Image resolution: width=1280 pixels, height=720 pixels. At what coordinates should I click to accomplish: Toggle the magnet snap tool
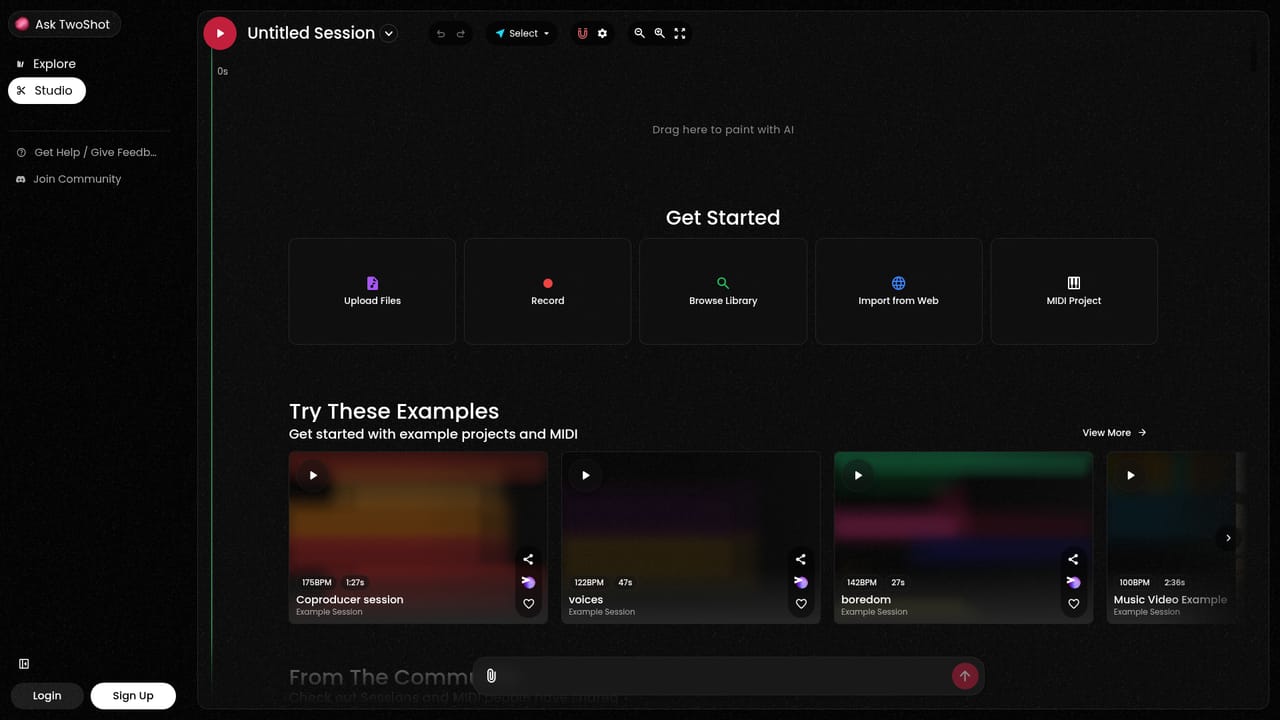[x=582, y=33]
